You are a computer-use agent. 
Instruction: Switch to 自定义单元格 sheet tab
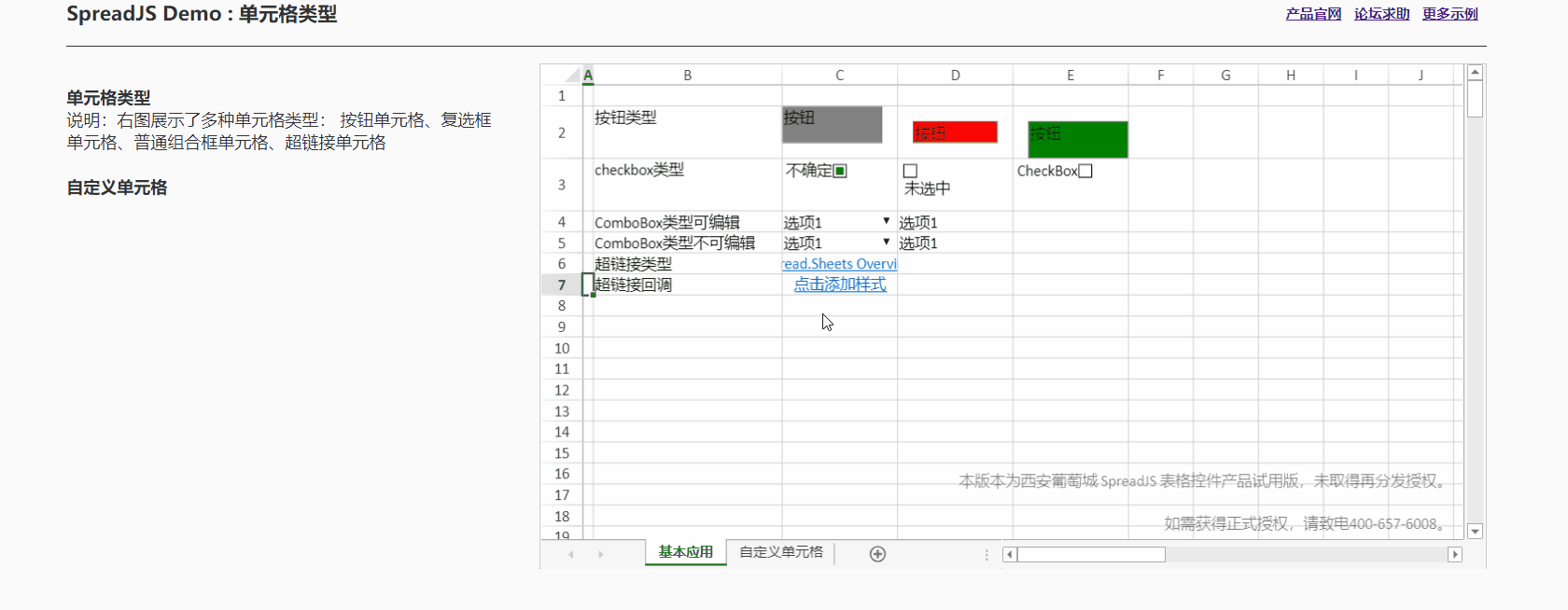tap(781, 552)
